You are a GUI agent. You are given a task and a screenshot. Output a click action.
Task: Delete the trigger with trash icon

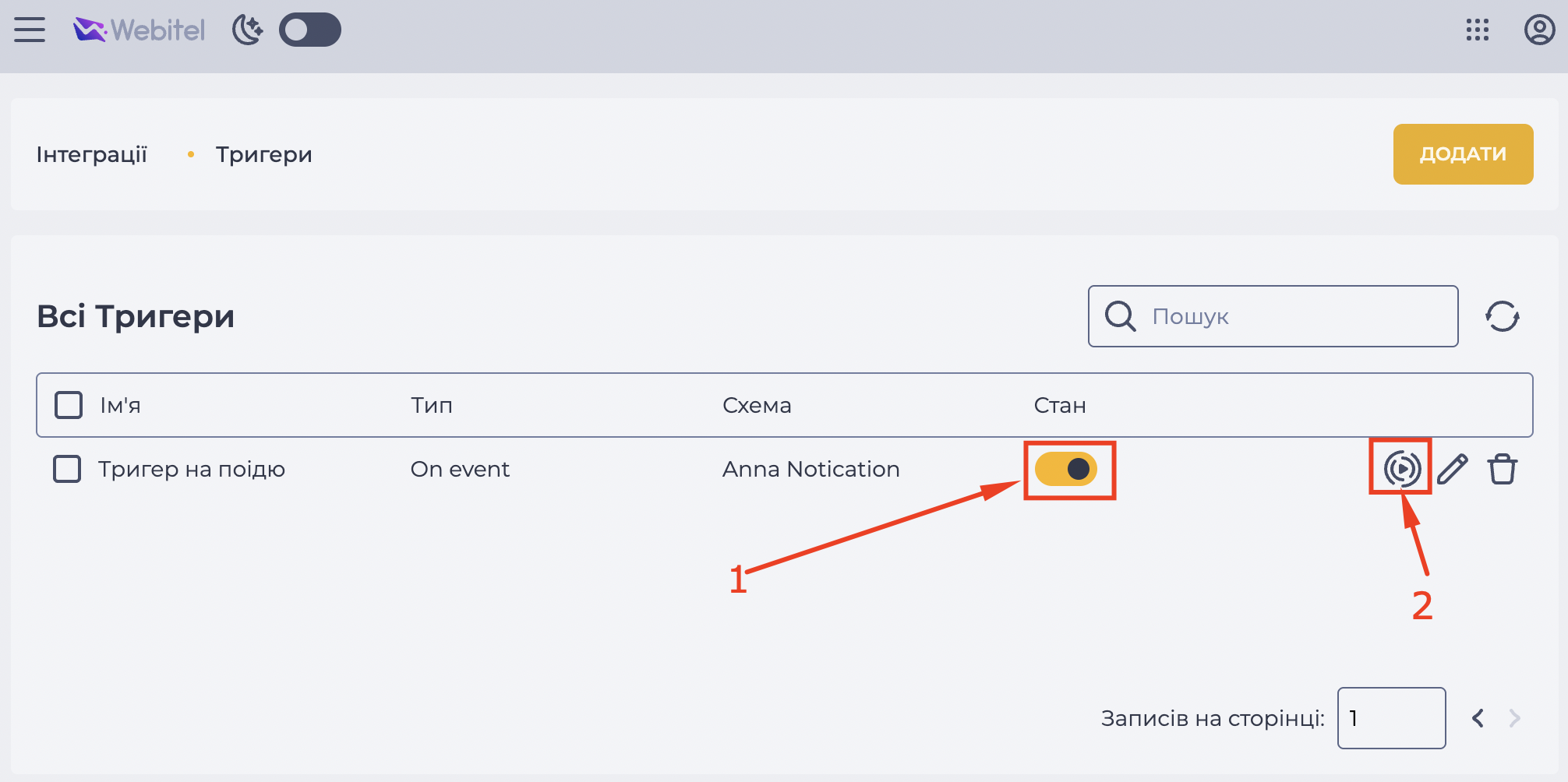[1502, 469]
